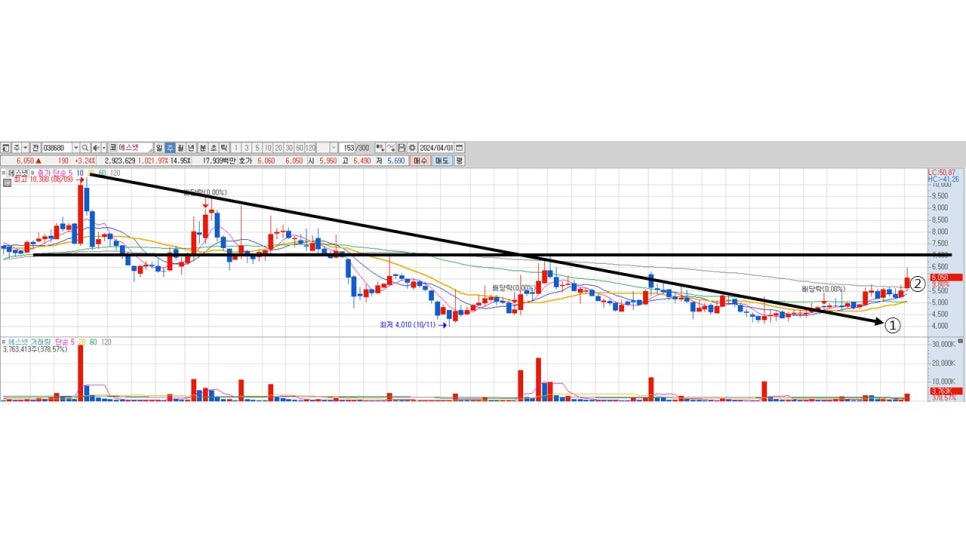The image size is (966, 543).
Task: Switch to daily chart with 일 button
Action: (159, 148)
